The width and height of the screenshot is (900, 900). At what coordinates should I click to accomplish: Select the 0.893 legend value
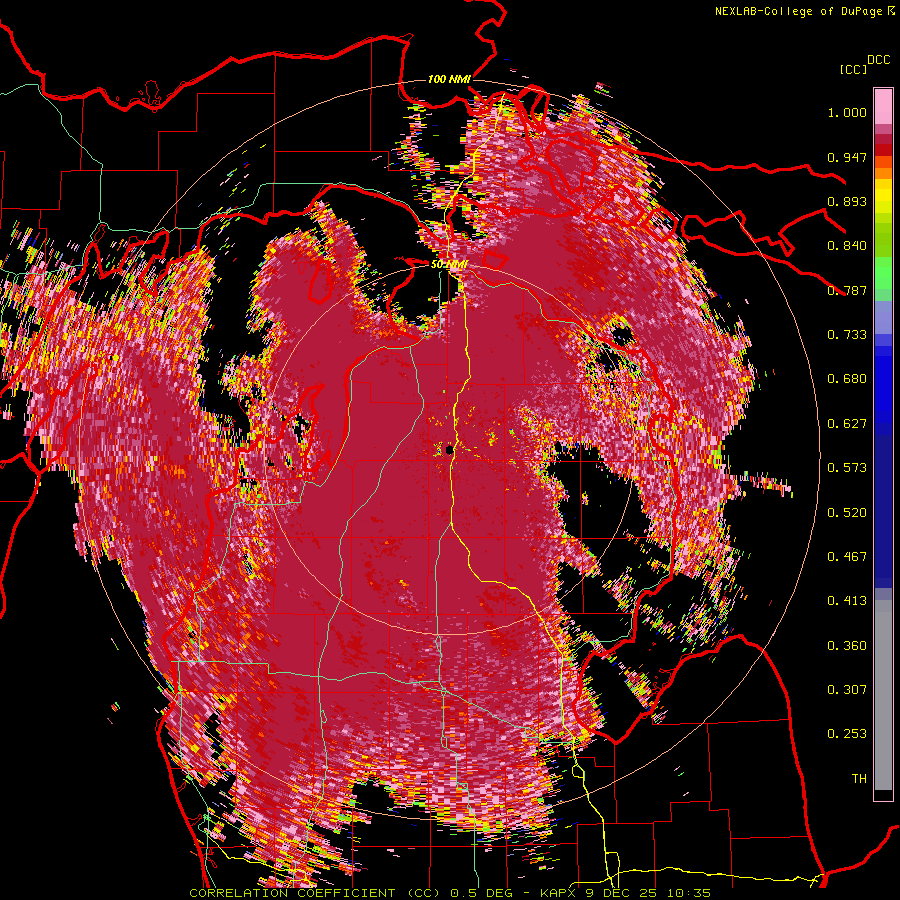847,201
